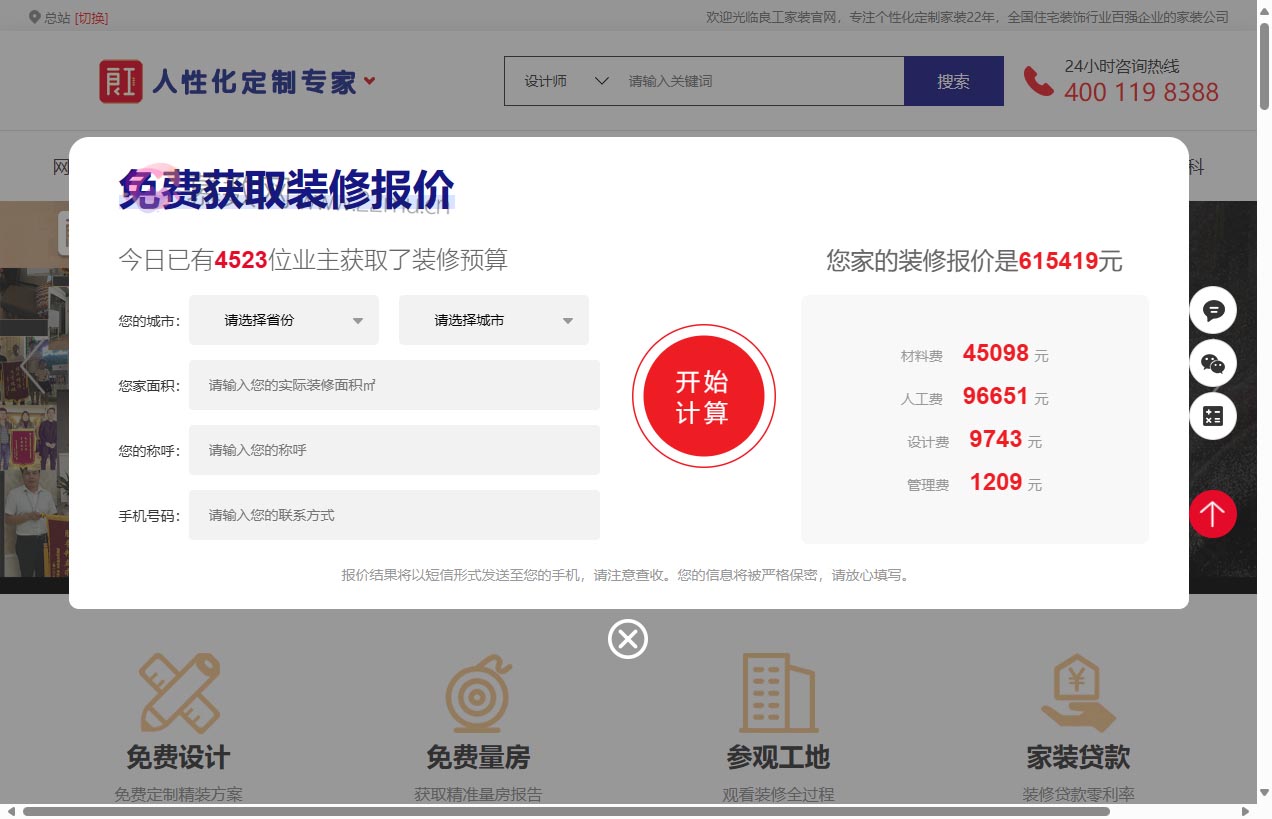Click the chat message floating icon
Viewport: 1272px width, 819px height.
[x=1213, y=311]
